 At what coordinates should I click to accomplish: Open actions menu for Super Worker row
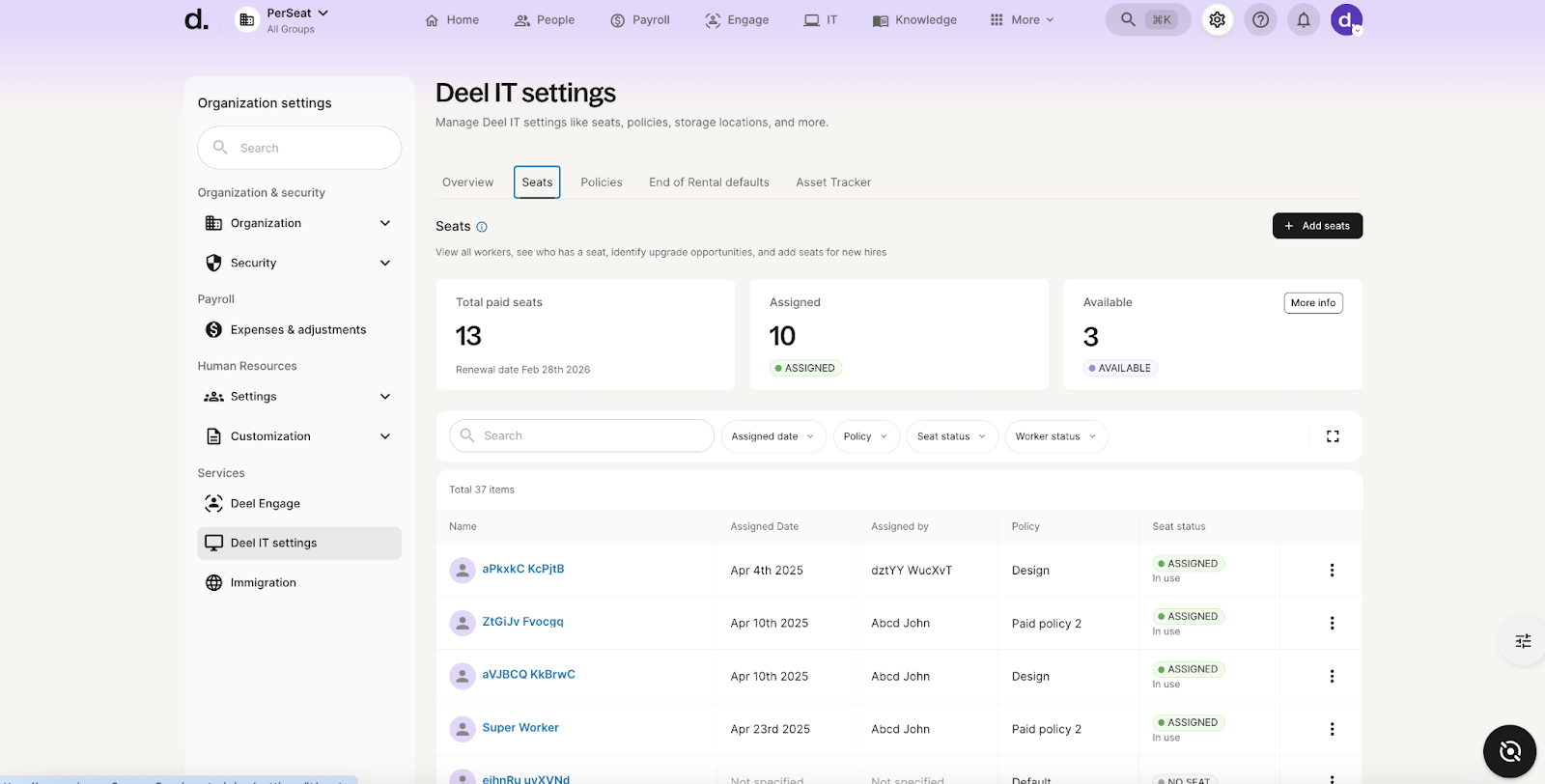pos(1332,730)
